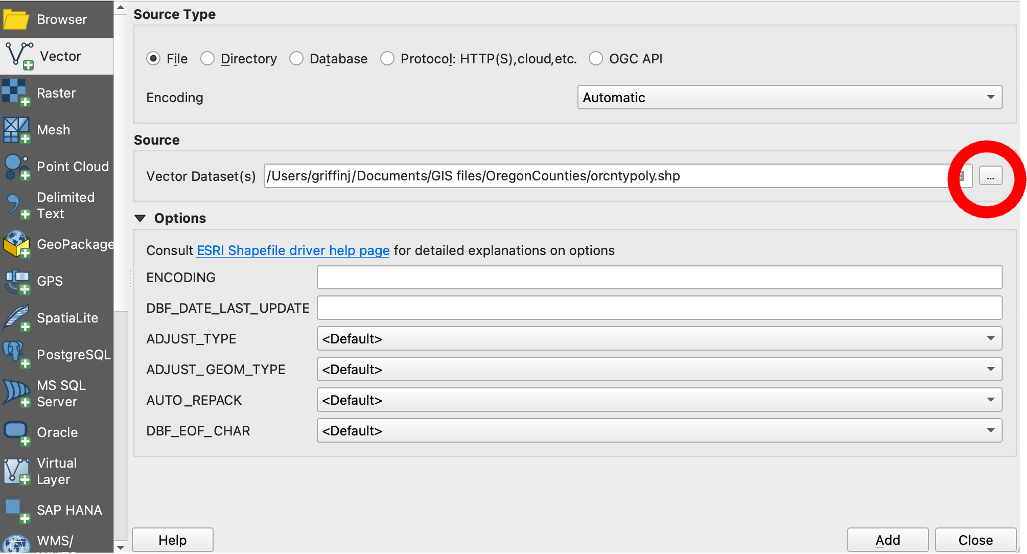Open the Encoding Automatic dropdown
The height and width of the screenshot is (554, 1027).
click(x=790, y=98)
